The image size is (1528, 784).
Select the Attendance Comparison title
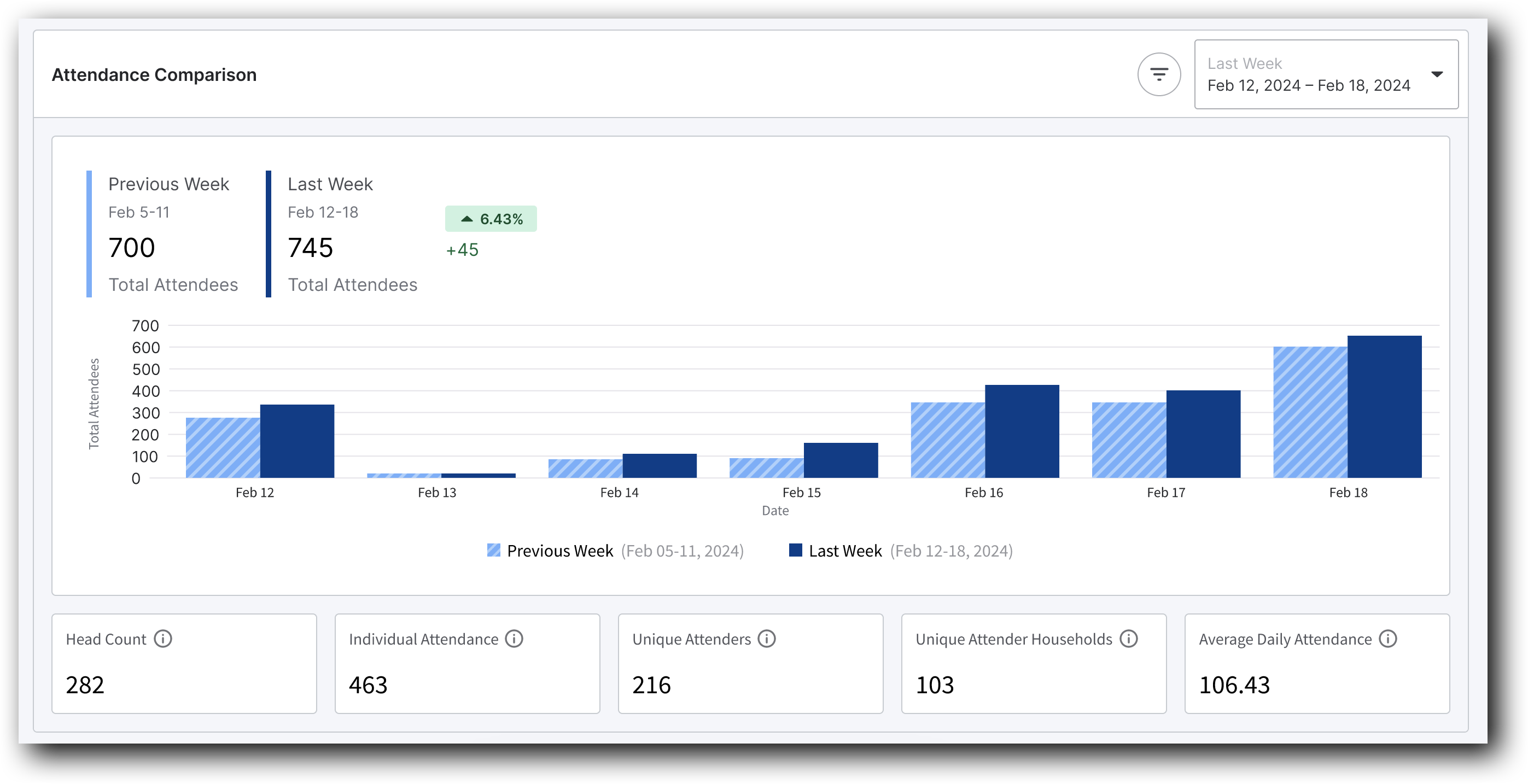[154, 75]
